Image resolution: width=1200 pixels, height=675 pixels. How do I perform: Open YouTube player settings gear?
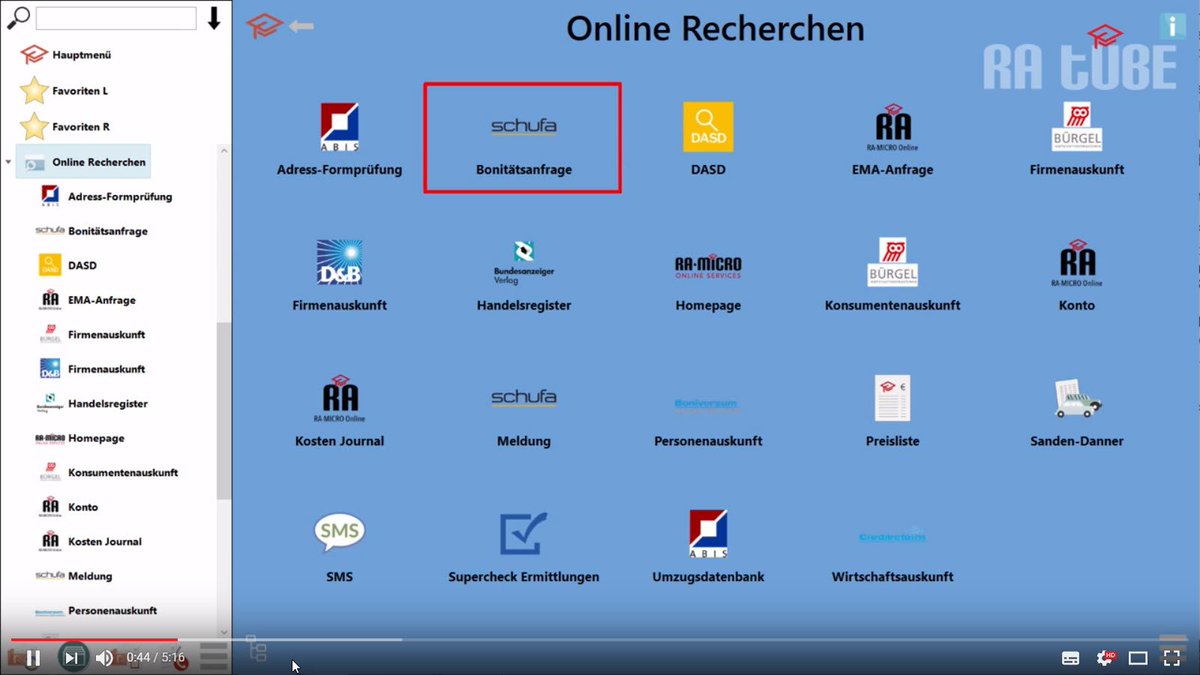point(1105,658)
